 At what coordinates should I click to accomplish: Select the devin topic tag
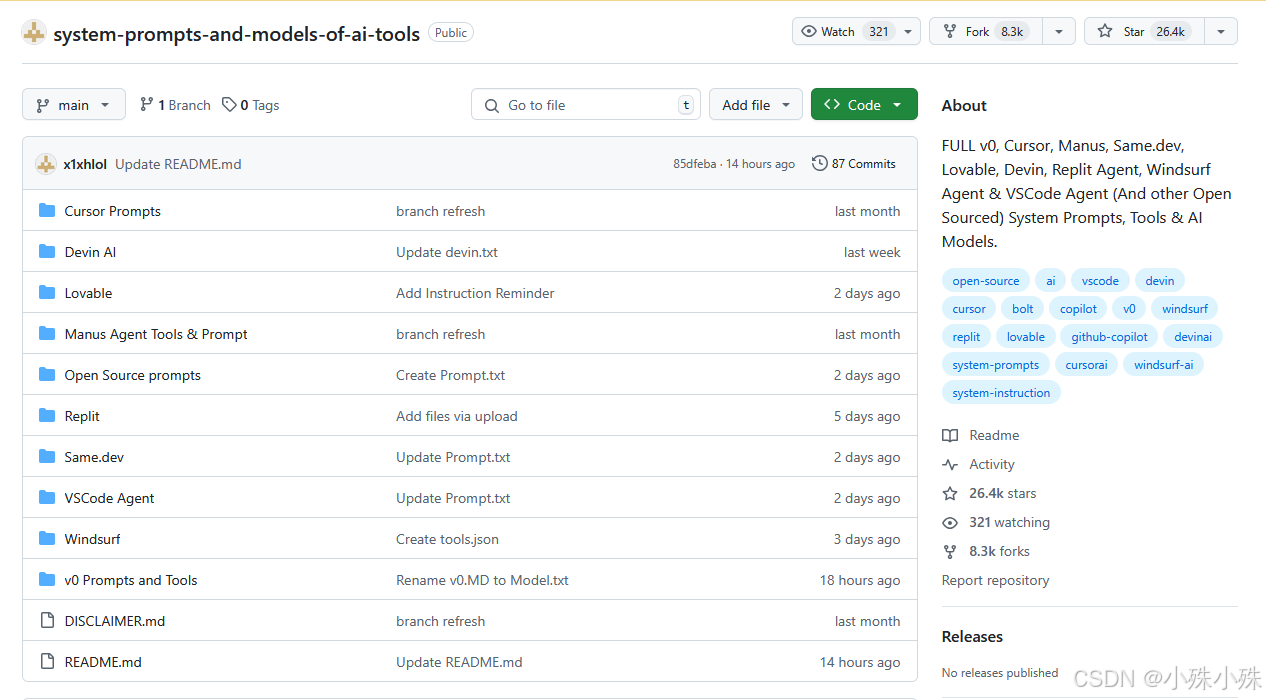(x=1160, y=281)
